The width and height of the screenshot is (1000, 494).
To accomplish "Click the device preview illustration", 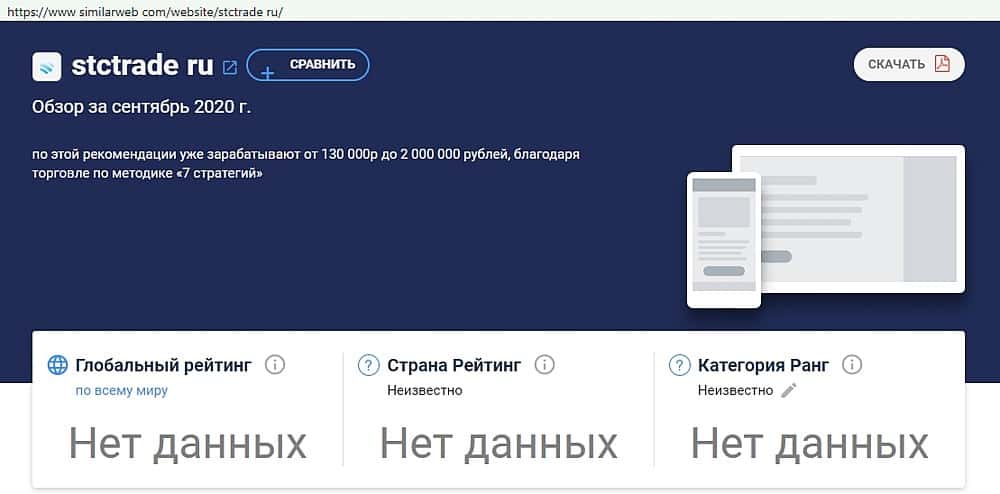I will point(826,226).
